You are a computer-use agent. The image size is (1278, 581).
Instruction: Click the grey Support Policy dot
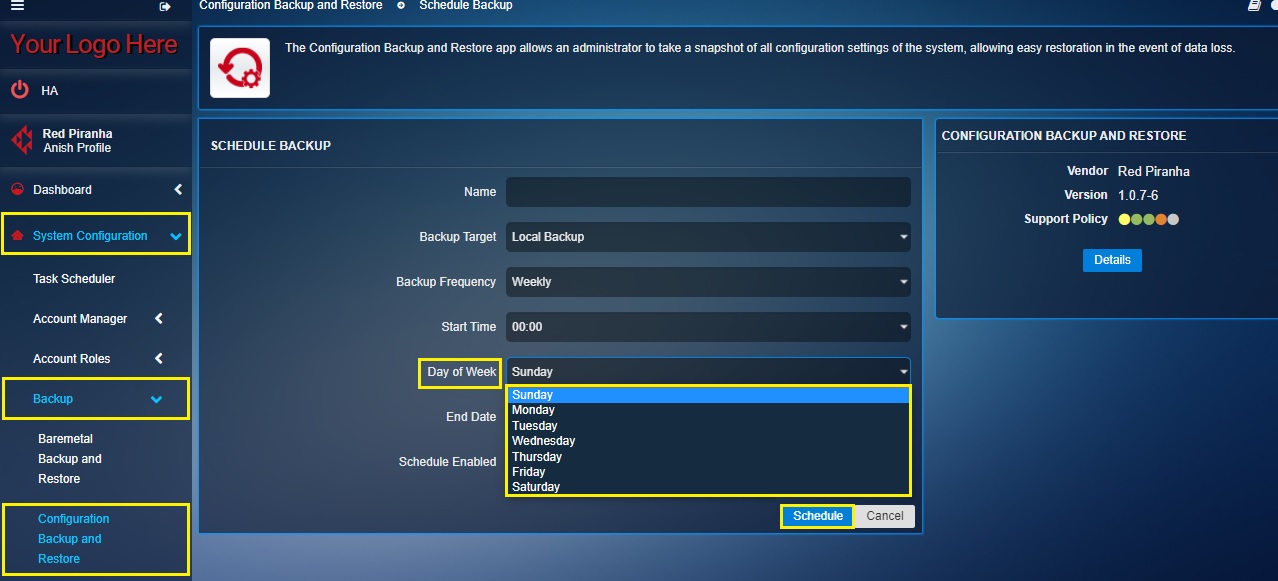[x=1173, y=219]
